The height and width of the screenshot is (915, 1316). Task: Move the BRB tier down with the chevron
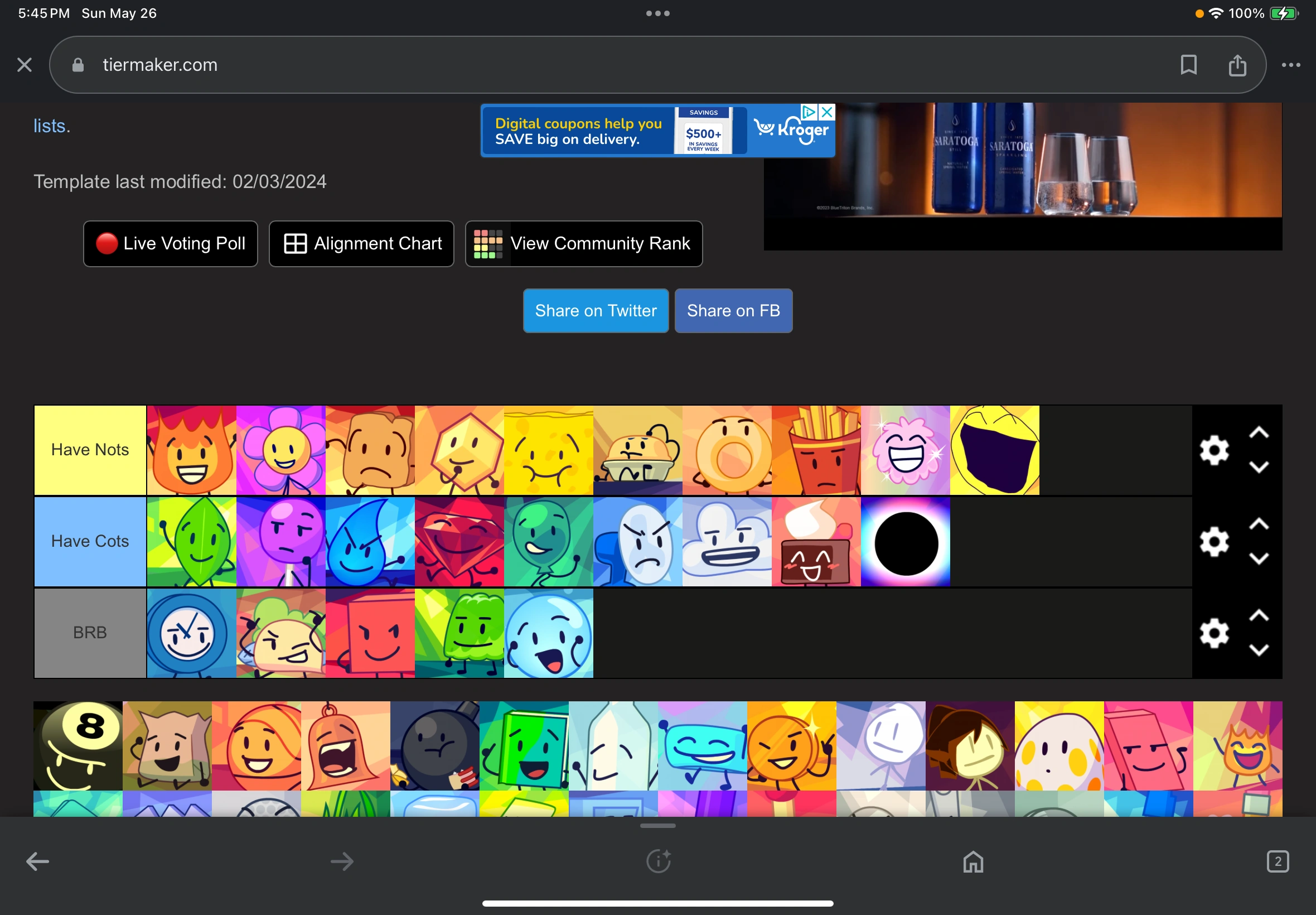(x=1259, y=650)
